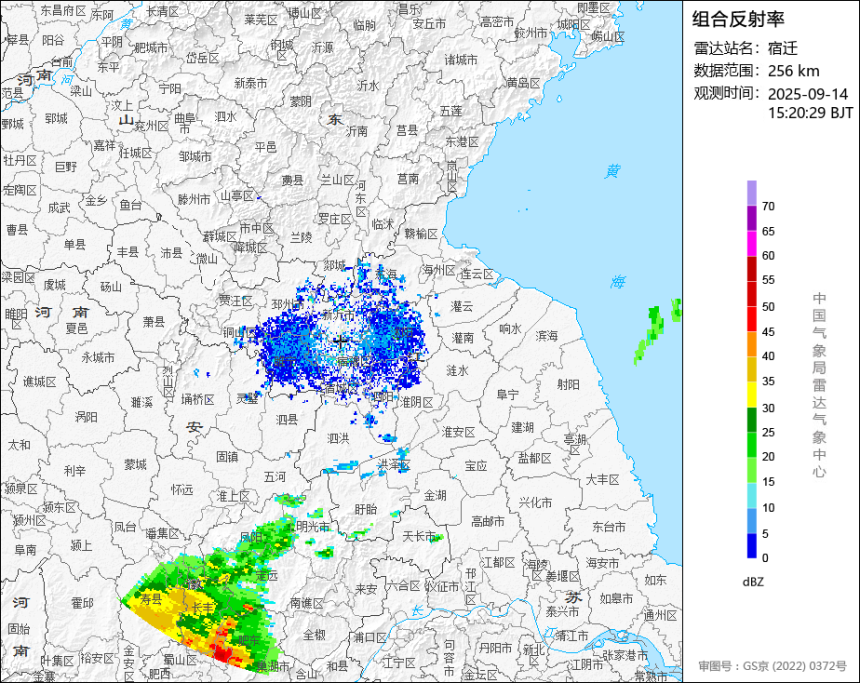Click the 盱眙 county label
The image size is (860, 683).
pyautogui.click(x=366, y=509)
